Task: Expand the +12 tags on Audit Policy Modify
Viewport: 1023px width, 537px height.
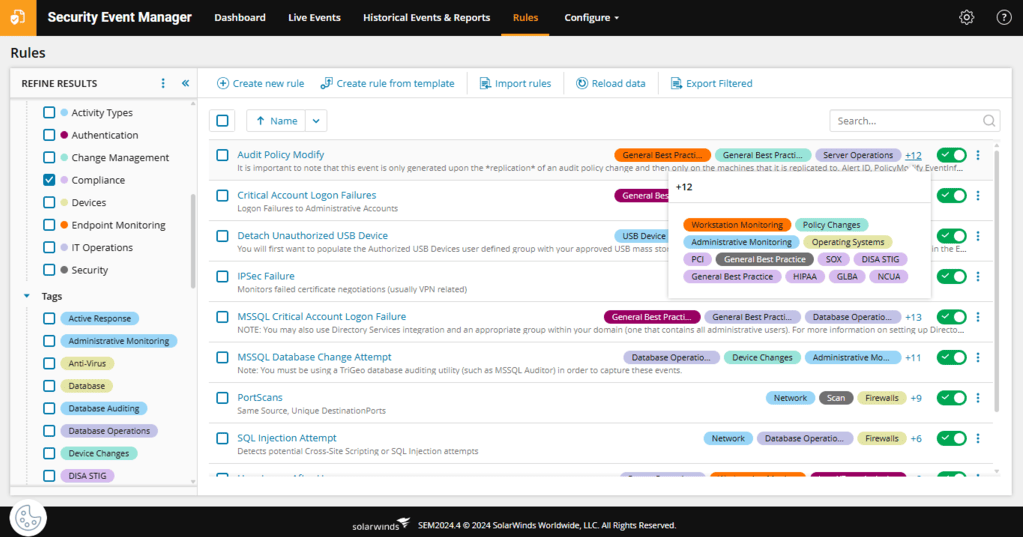Action: pyautogui.click(x=913, y=155)
